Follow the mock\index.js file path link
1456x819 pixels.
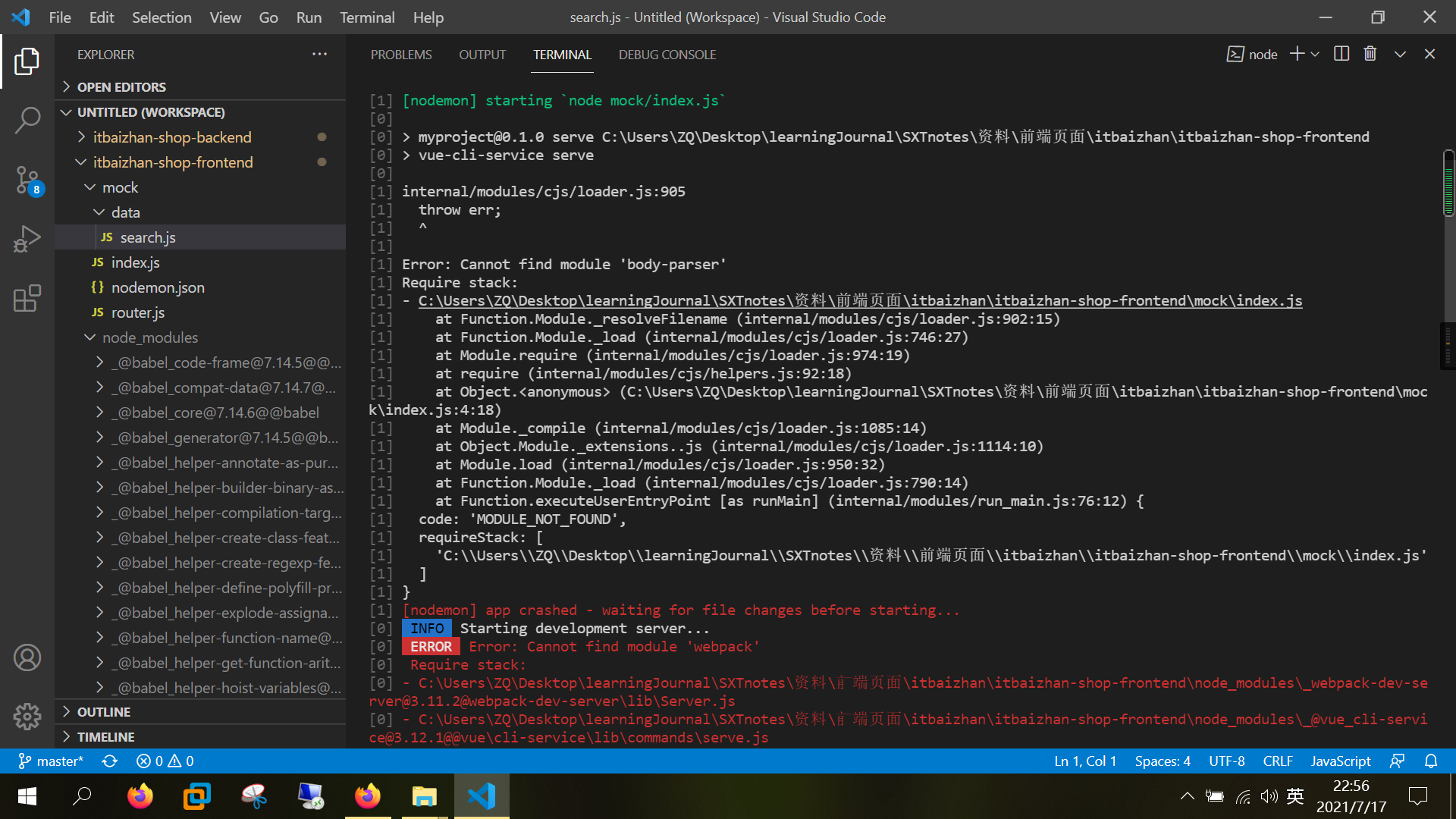(860, 300)
